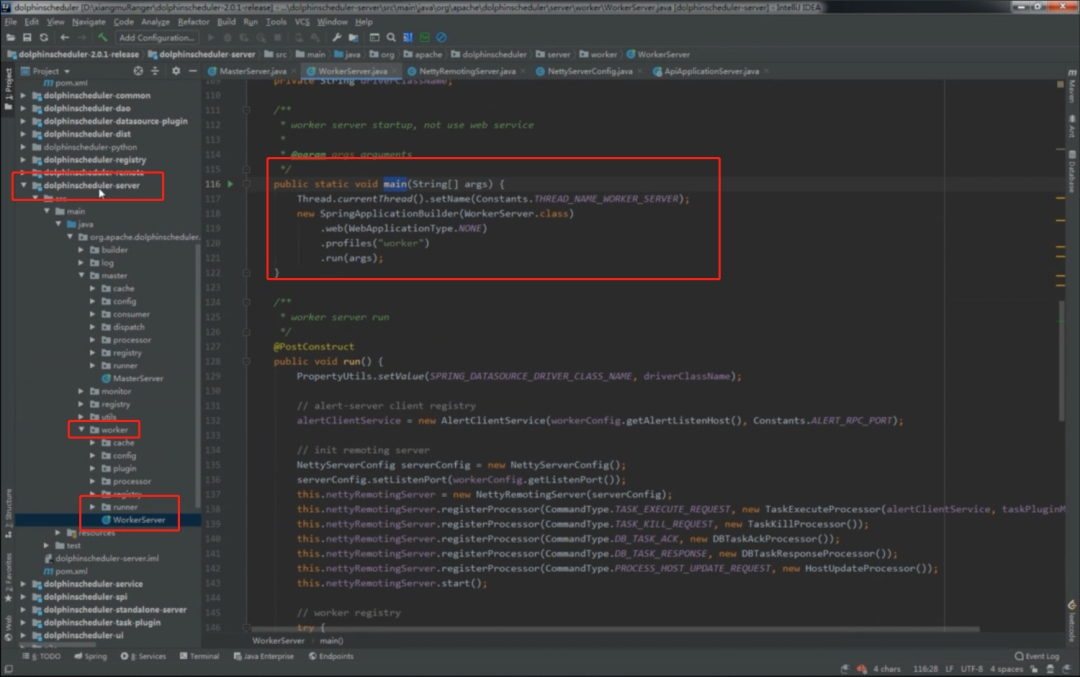Open the Services tool window
The height and width of the screenshot is (677, 1080).
pyautogui.click(x=143, y=656)
